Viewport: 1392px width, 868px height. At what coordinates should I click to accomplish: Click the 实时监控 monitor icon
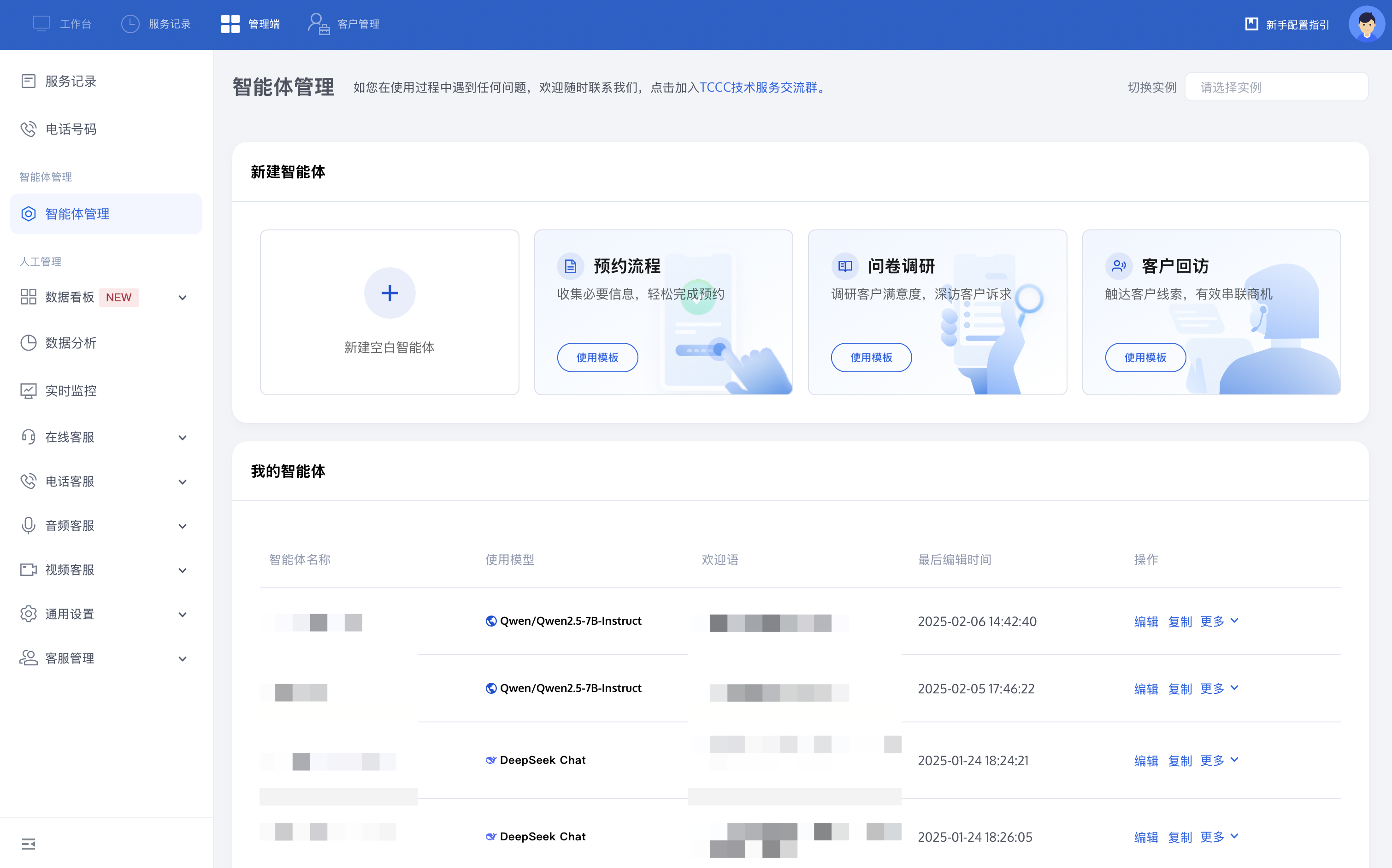coord(28,391)
